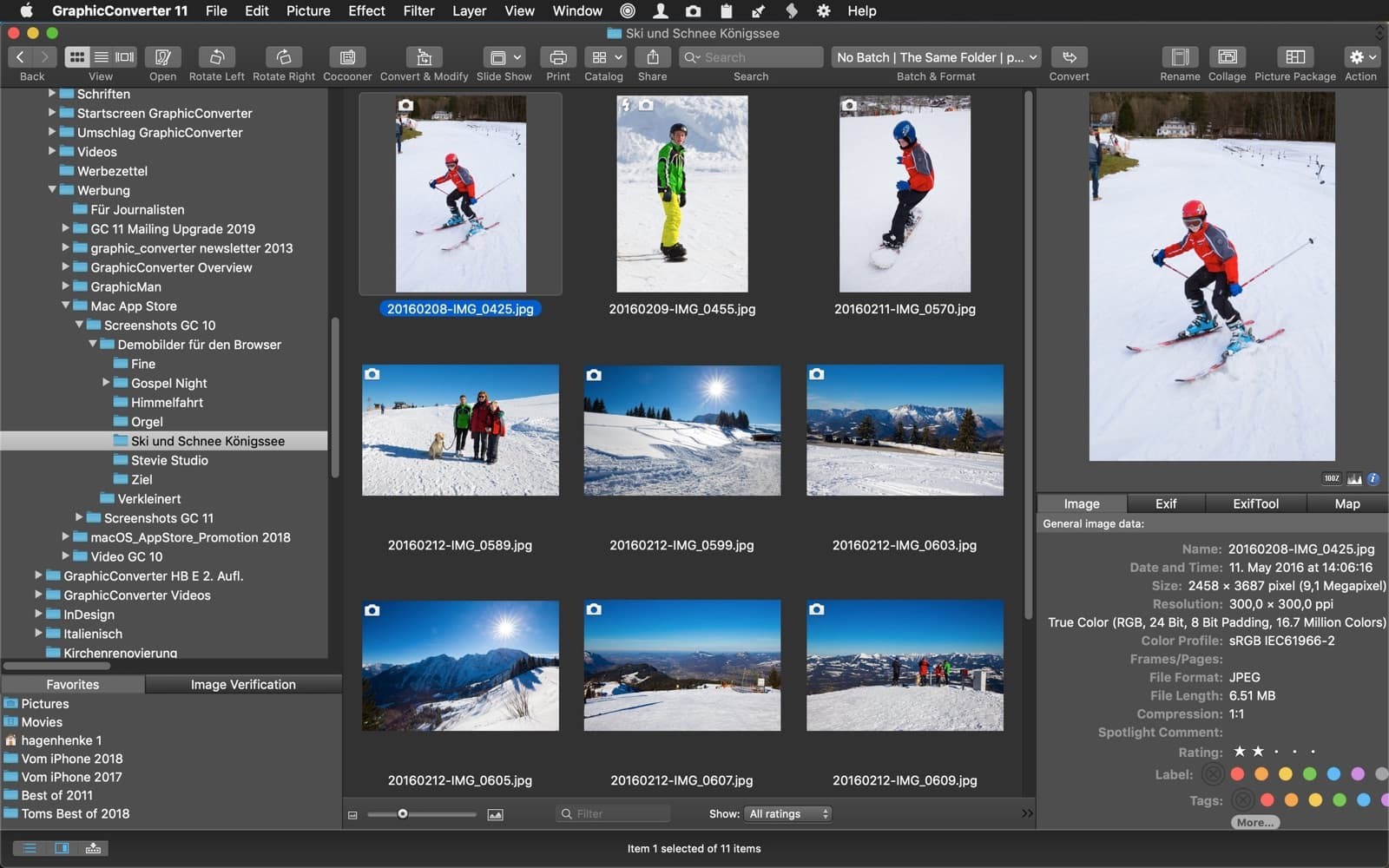Viewport: 1389px width, 868px height.
Task: Collapse the Werbung folder
Action: click(x=52, y=189)
